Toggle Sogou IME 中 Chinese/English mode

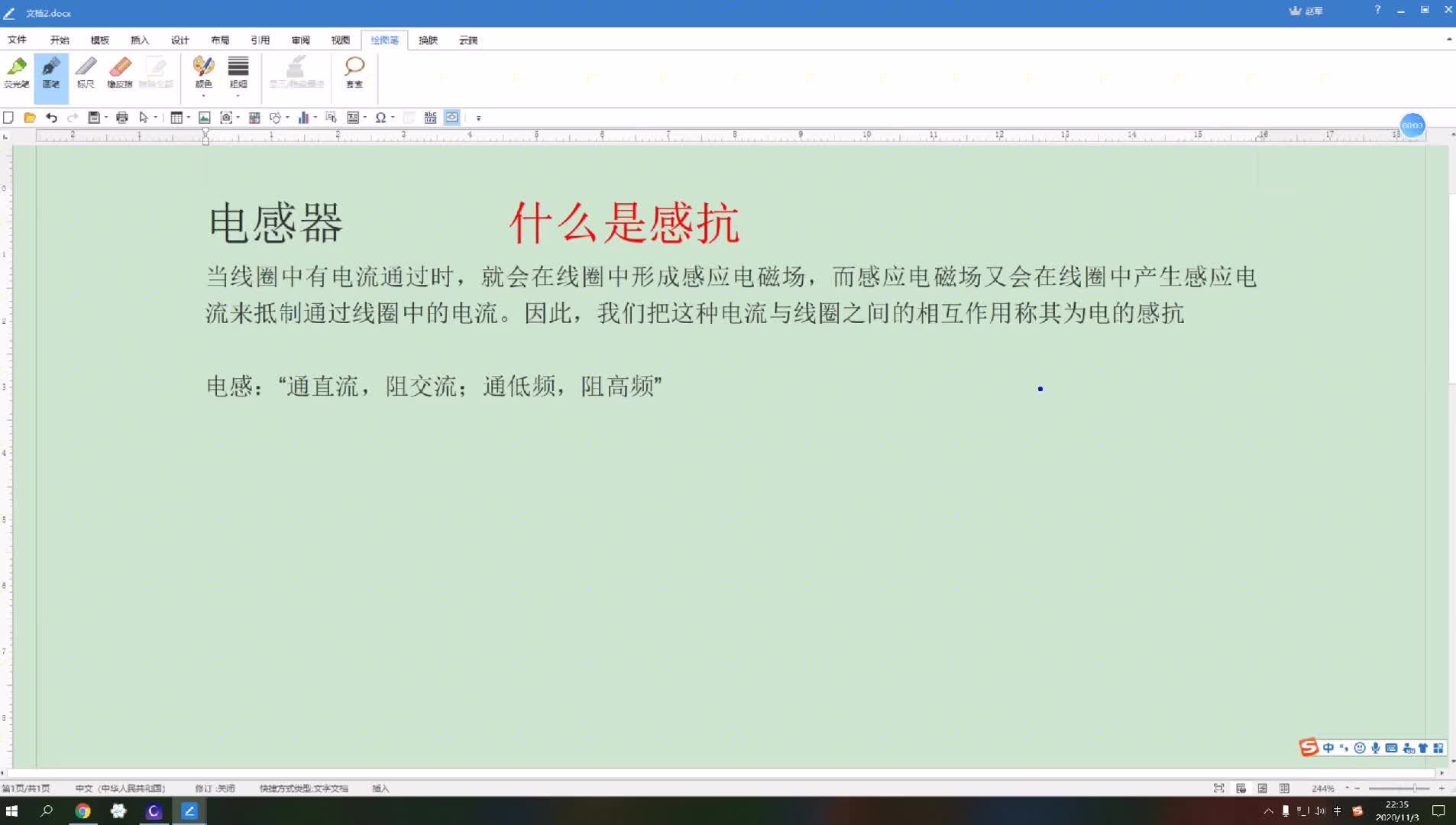1328,748
